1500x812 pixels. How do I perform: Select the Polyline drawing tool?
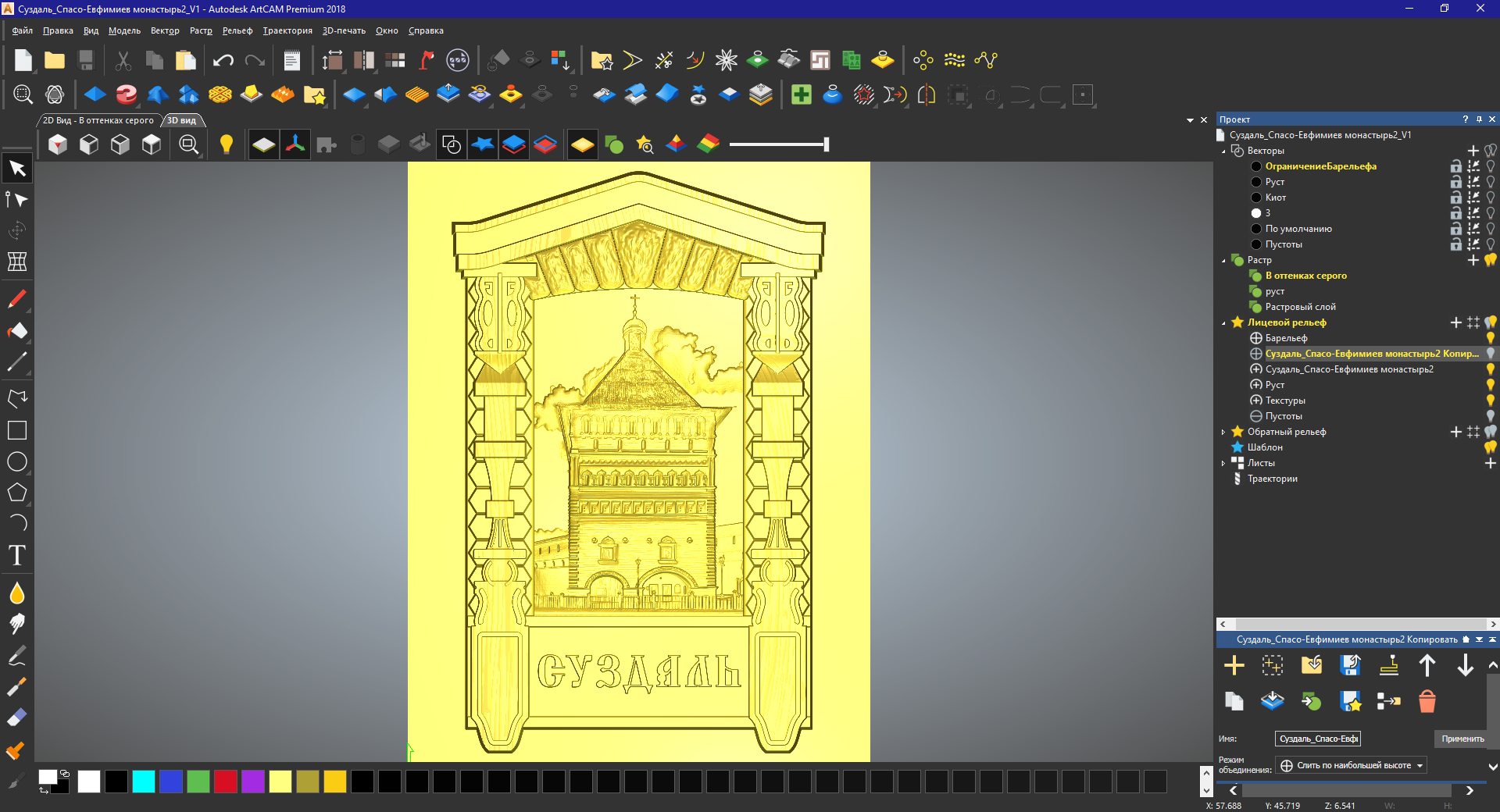17,399
